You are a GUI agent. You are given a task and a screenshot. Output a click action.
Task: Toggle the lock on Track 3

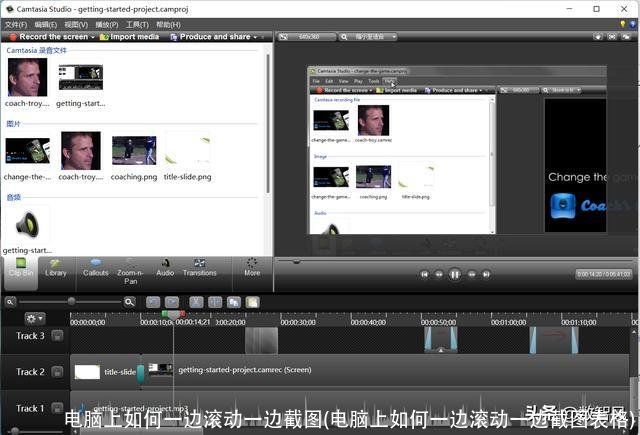click(57, 337)
